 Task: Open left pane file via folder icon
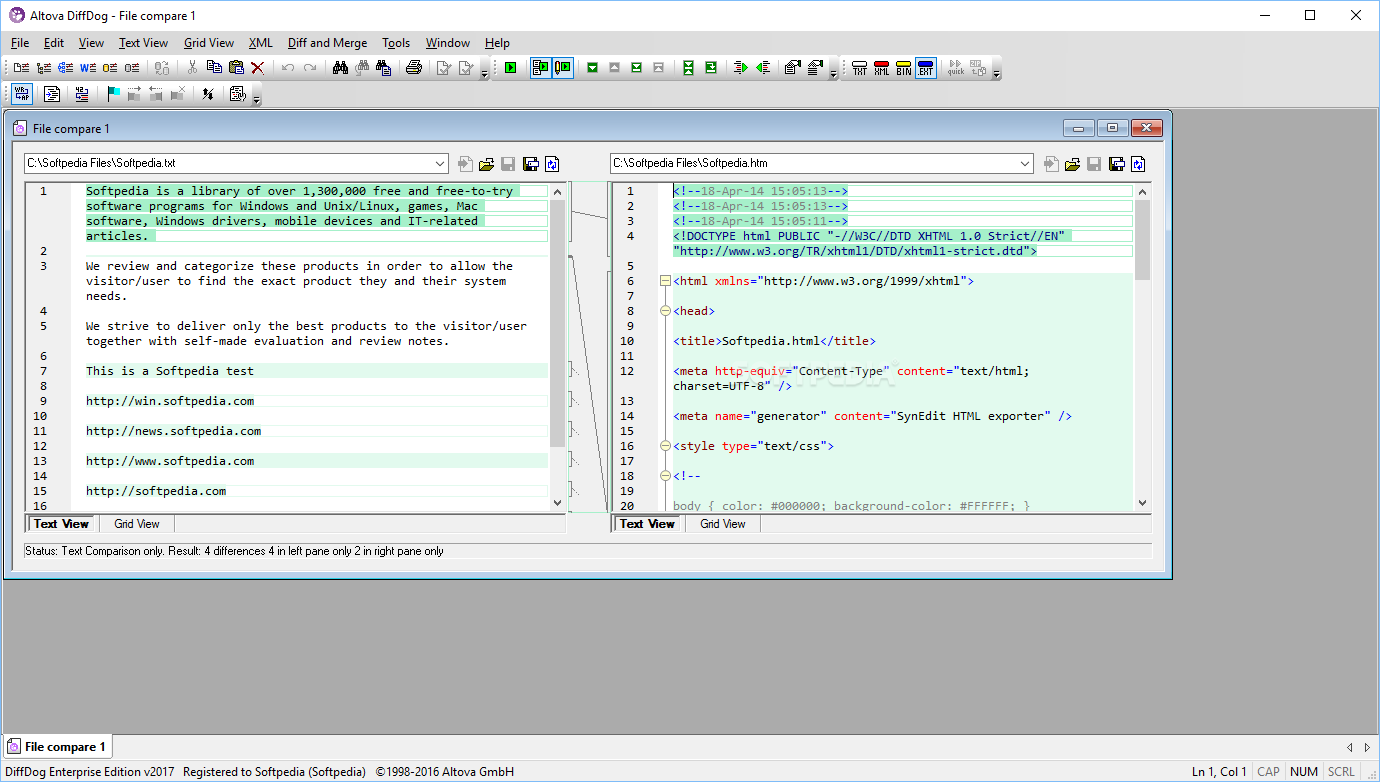(x=487, y=164)
